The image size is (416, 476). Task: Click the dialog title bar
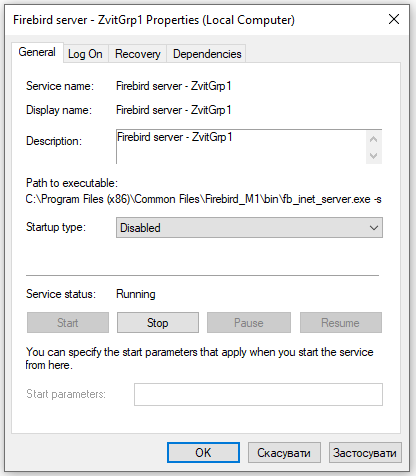pos(193,20)
